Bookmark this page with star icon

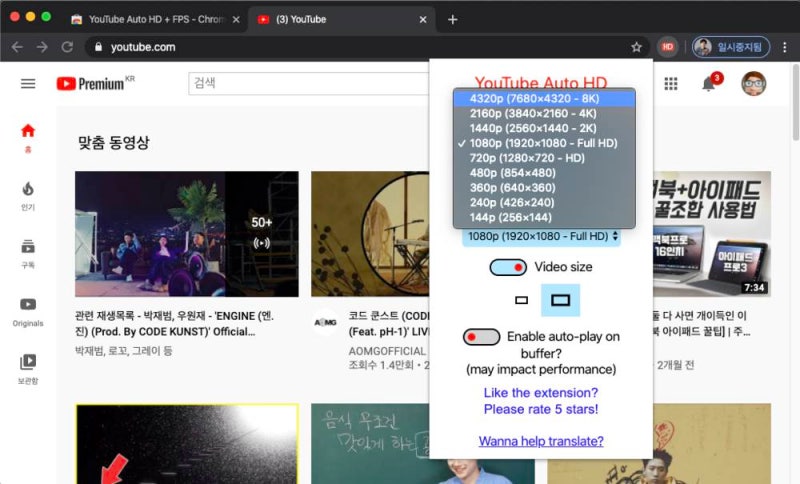636,47
